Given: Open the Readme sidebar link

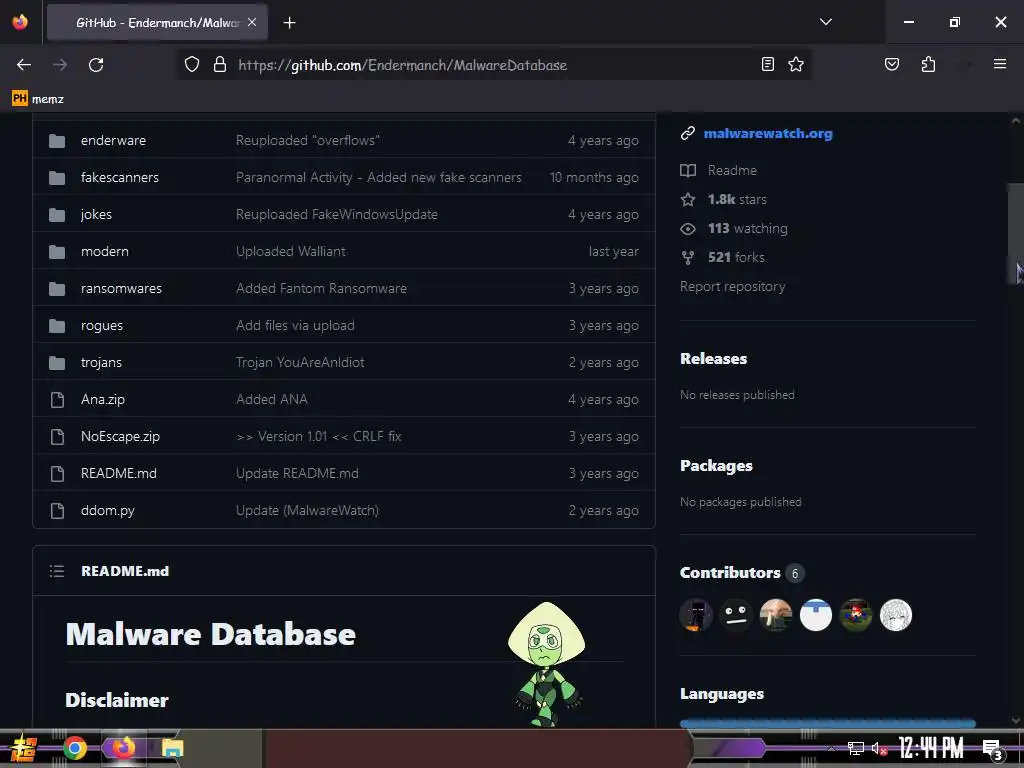Looking at the screenshot, I should coord(732,170).
